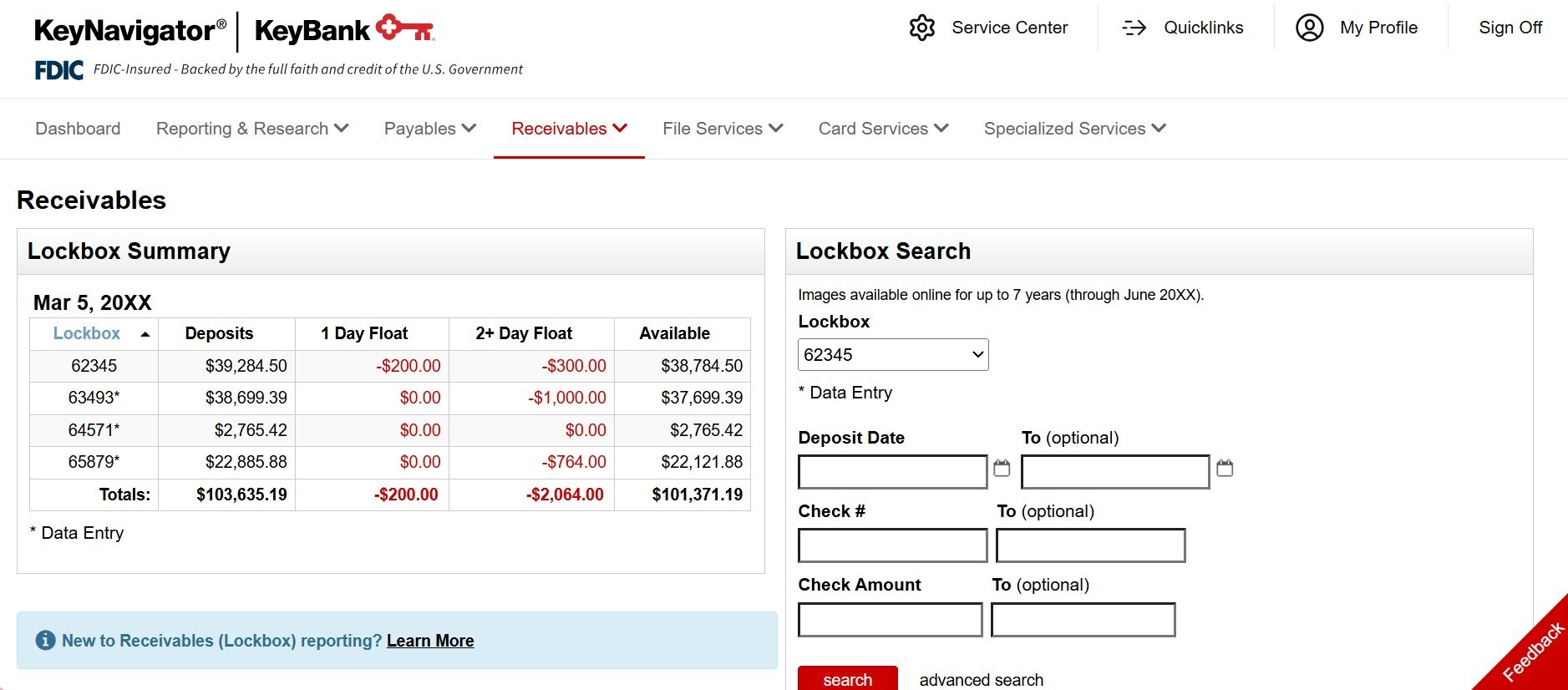
Task: Click the My Profile avatar icon
Action: point(1309,28)
